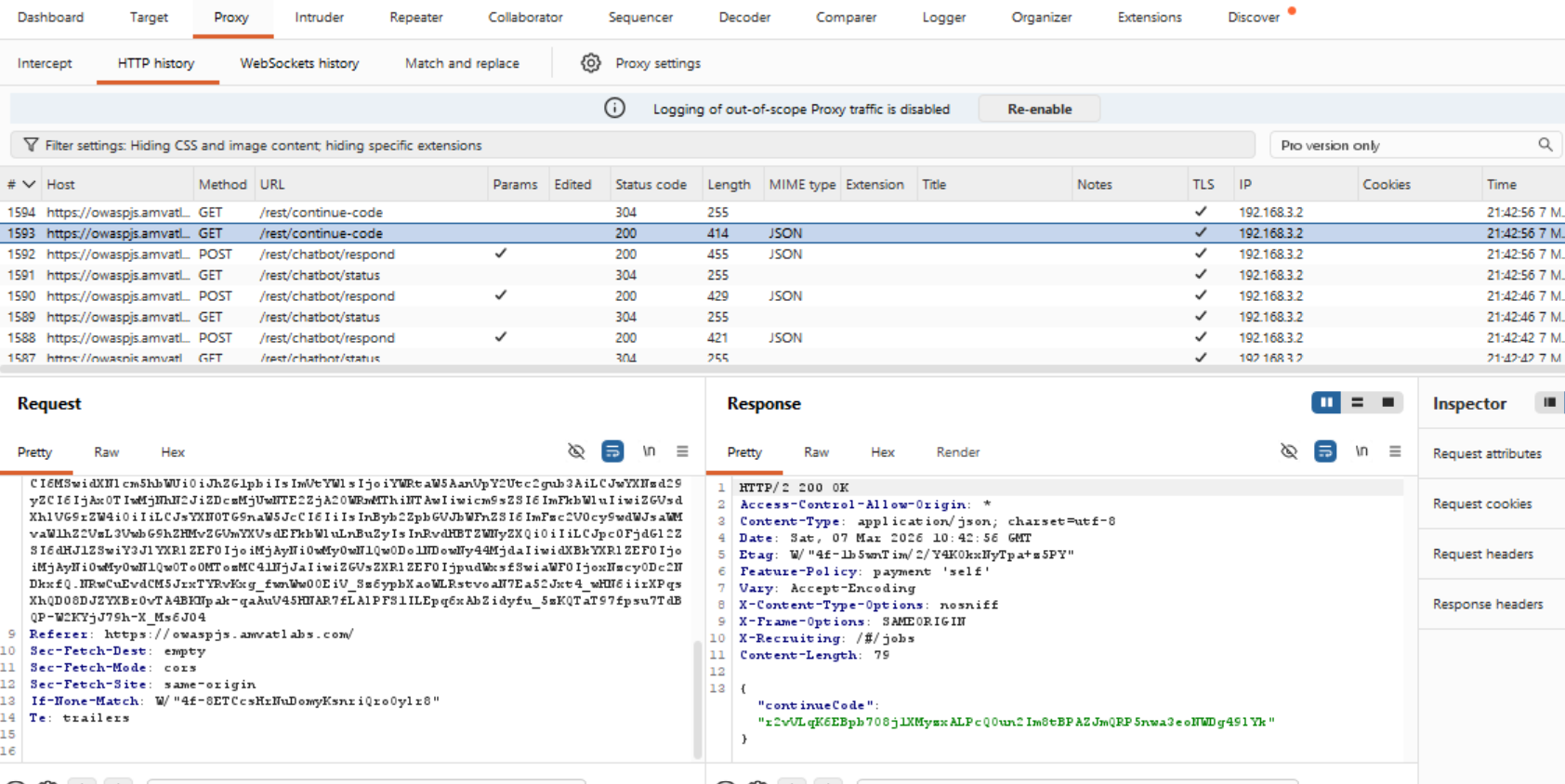Open Proxy settings gear icon
Image resolution: width=1565 pixels, height=784 pixels.
pos(590,63)
